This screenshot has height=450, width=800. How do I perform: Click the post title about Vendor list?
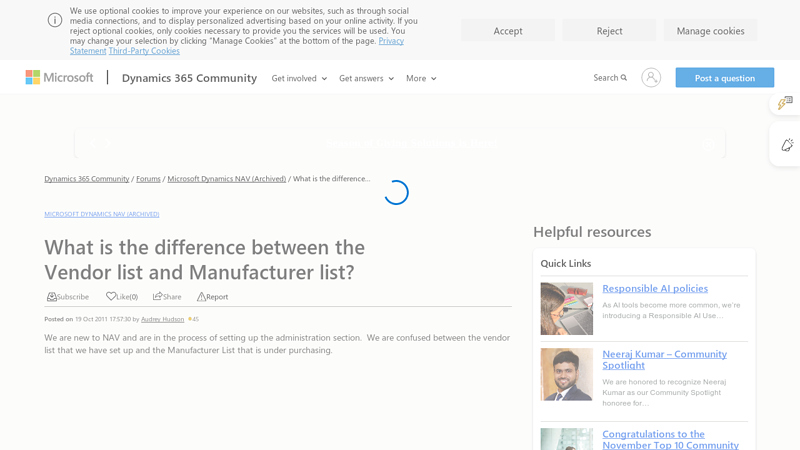(205, 260)
